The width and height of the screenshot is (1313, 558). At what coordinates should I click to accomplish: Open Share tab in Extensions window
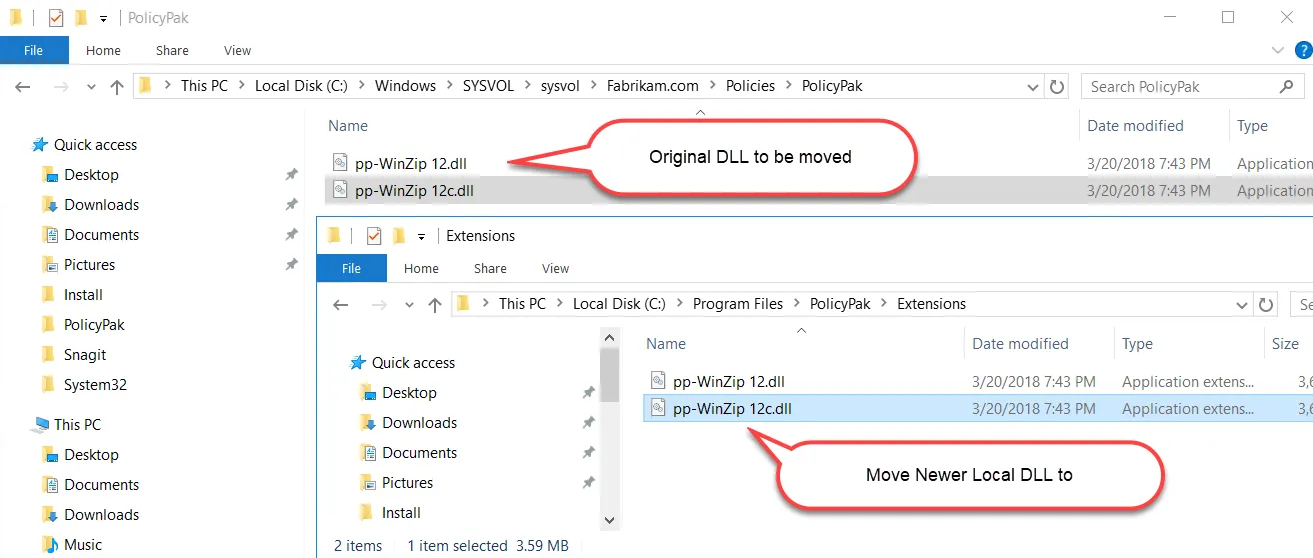490,268
